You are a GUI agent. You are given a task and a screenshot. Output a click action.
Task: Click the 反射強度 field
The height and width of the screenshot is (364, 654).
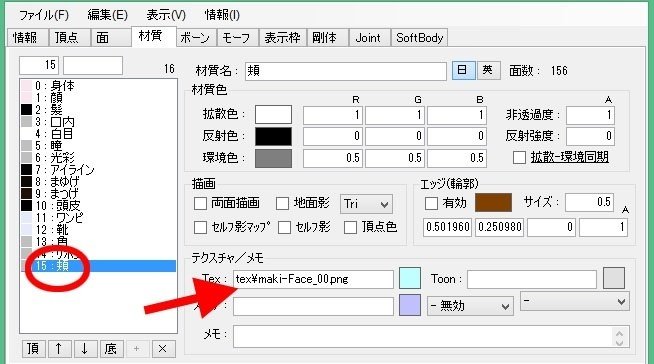[x=590, y=136]
